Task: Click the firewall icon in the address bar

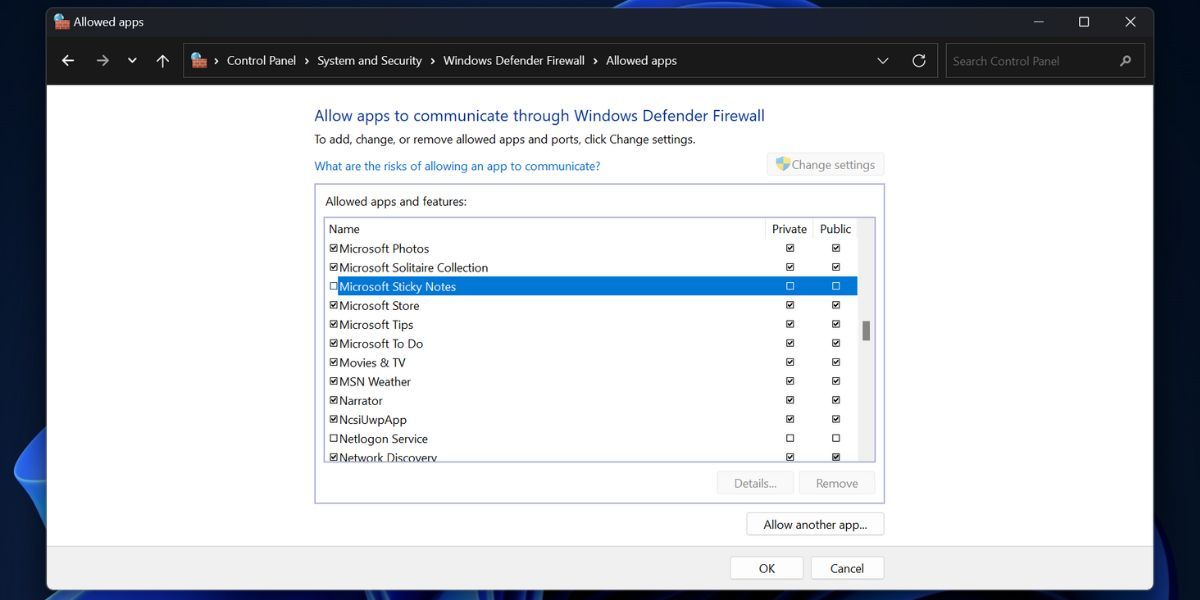Action: point(198,60)
